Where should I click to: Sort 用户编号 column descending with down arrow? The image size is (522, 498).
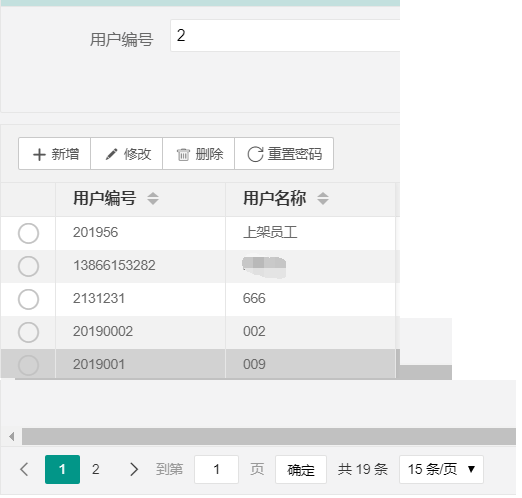154,203
